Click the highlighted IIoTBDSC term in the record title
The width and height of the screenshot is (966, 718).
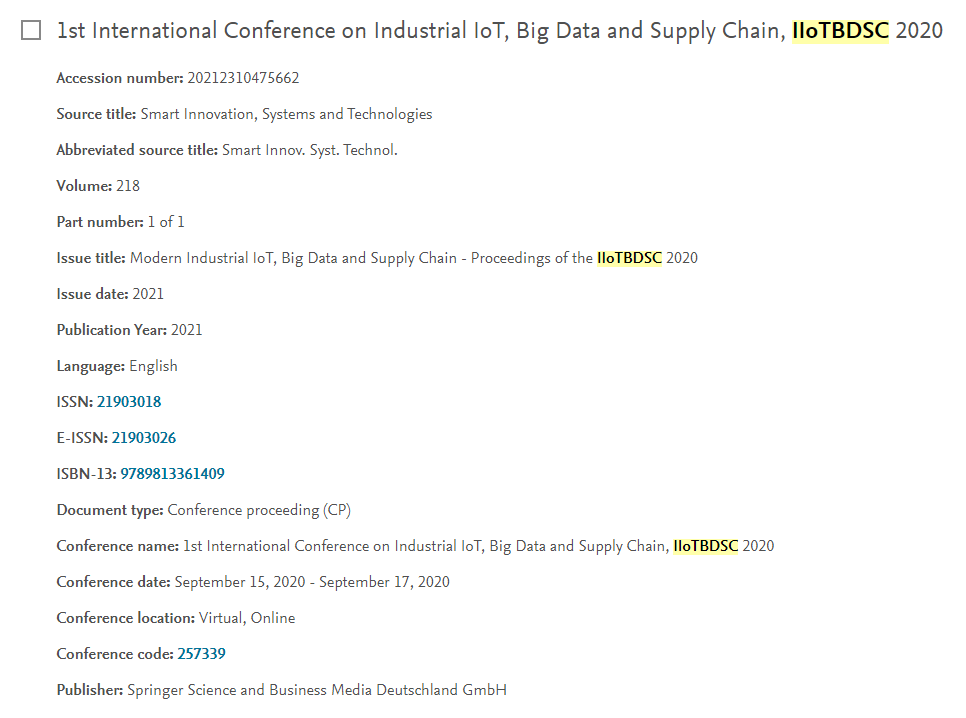point(840,31)
